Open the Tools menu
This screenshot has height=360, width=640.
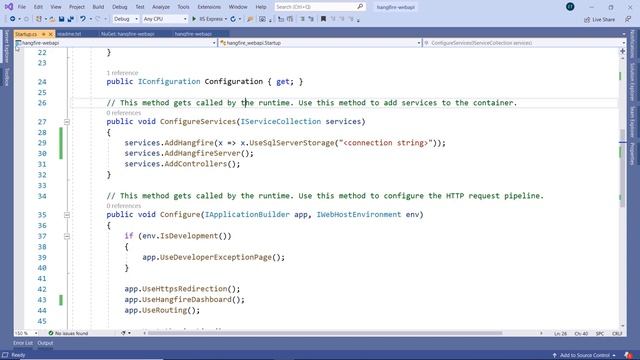tap(183, 7)
